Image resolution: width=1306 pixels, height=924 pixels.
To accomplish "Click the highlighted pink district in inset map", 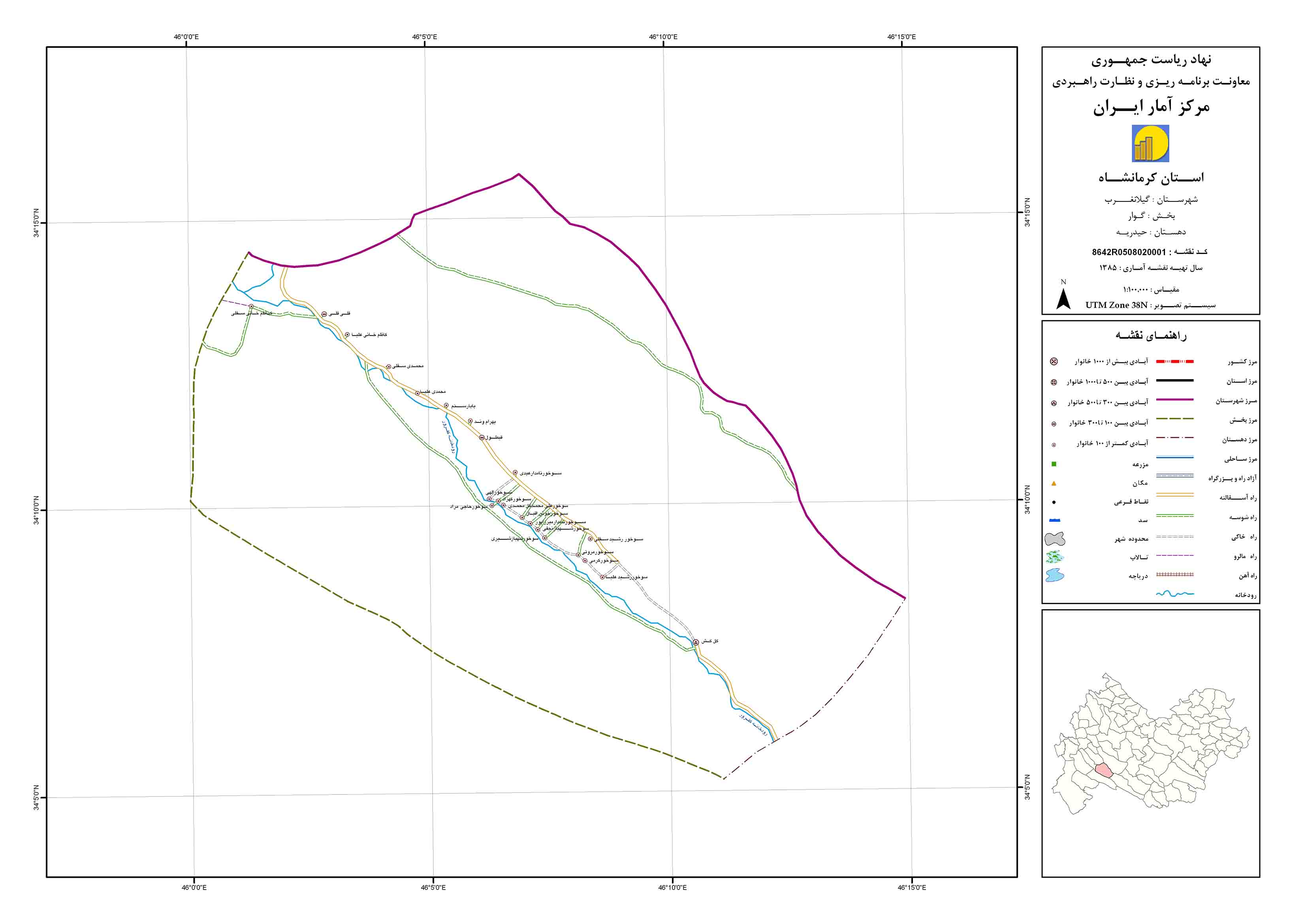I will [x=1103, y=770].
